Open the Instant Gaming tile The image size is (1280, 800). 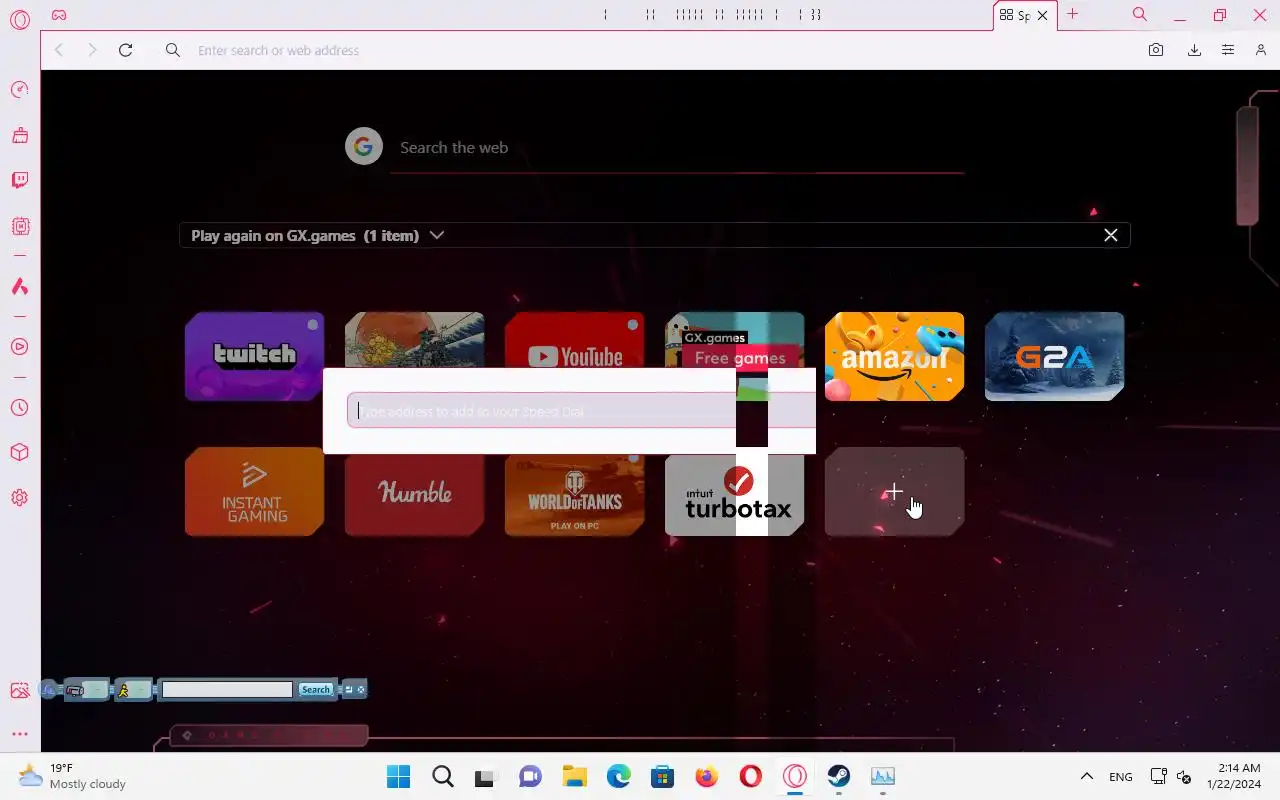[x=254, y=494]
